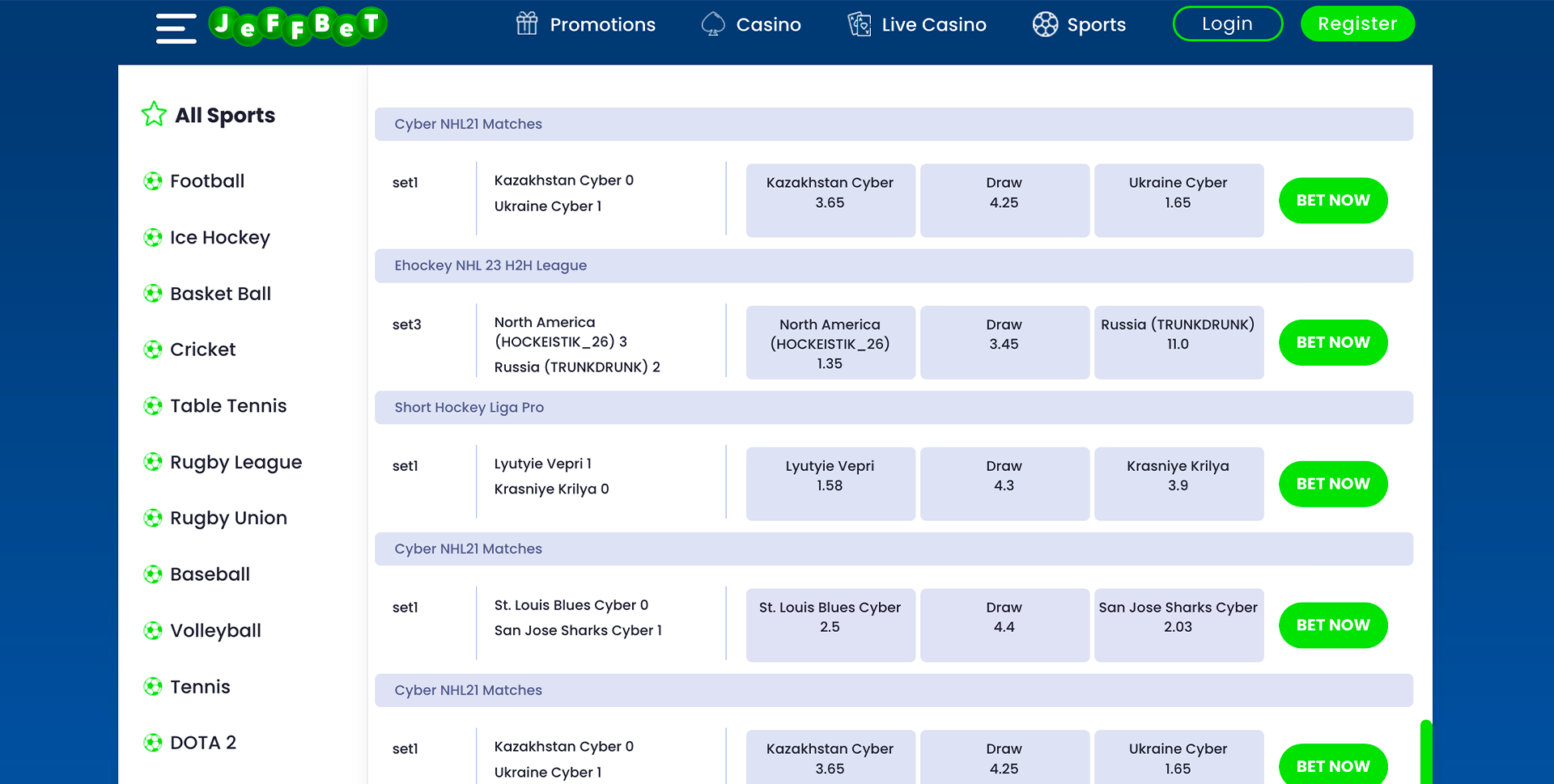Click the topmost Cyber NHL21 Matches header
Screen dimensions: 1554x784
point(894,124)
